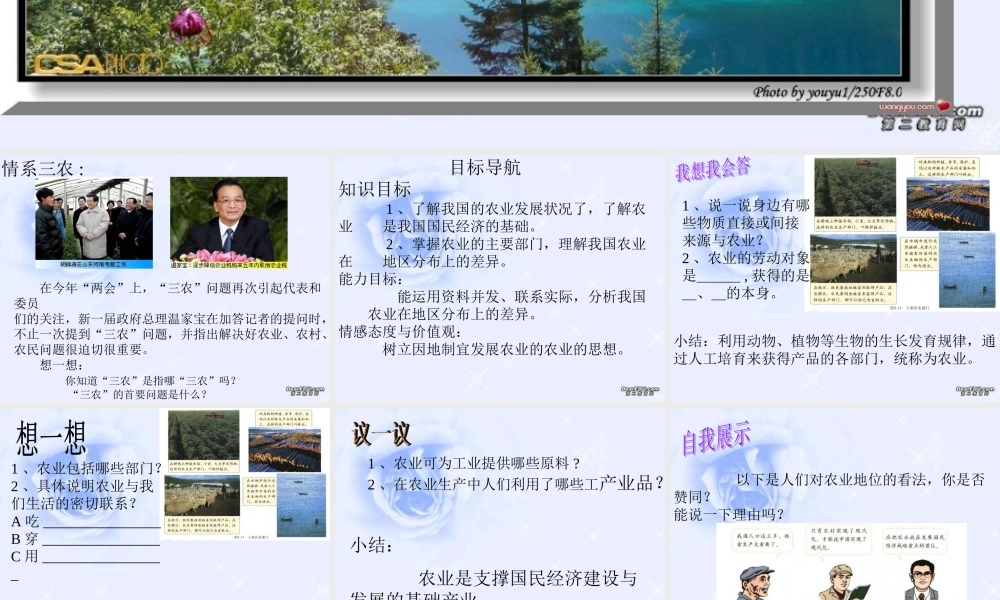Click the purple '我想我会答' title

713,170
